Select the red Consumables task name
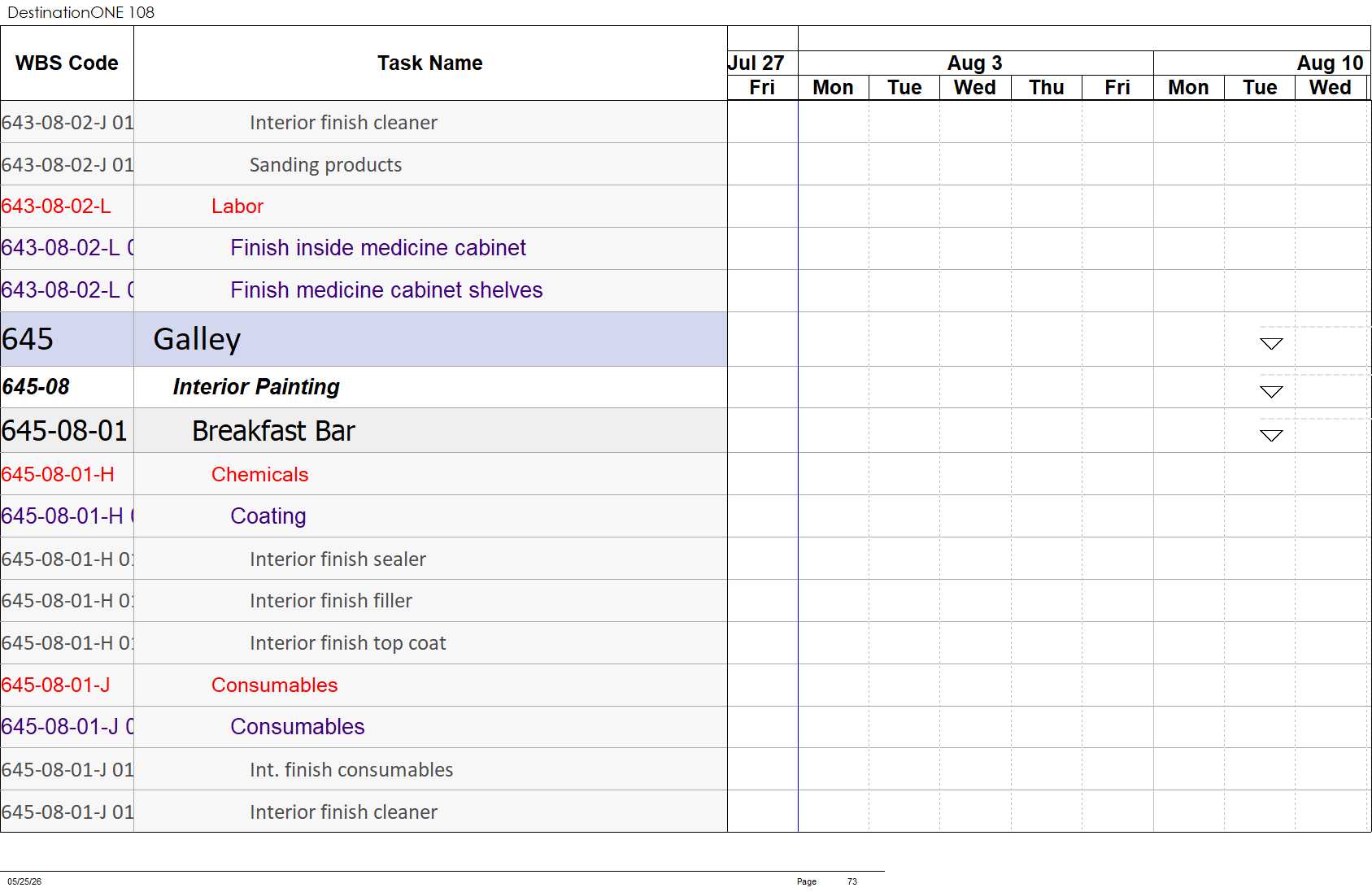1372x892 pixels. click(x=274, y=685)
